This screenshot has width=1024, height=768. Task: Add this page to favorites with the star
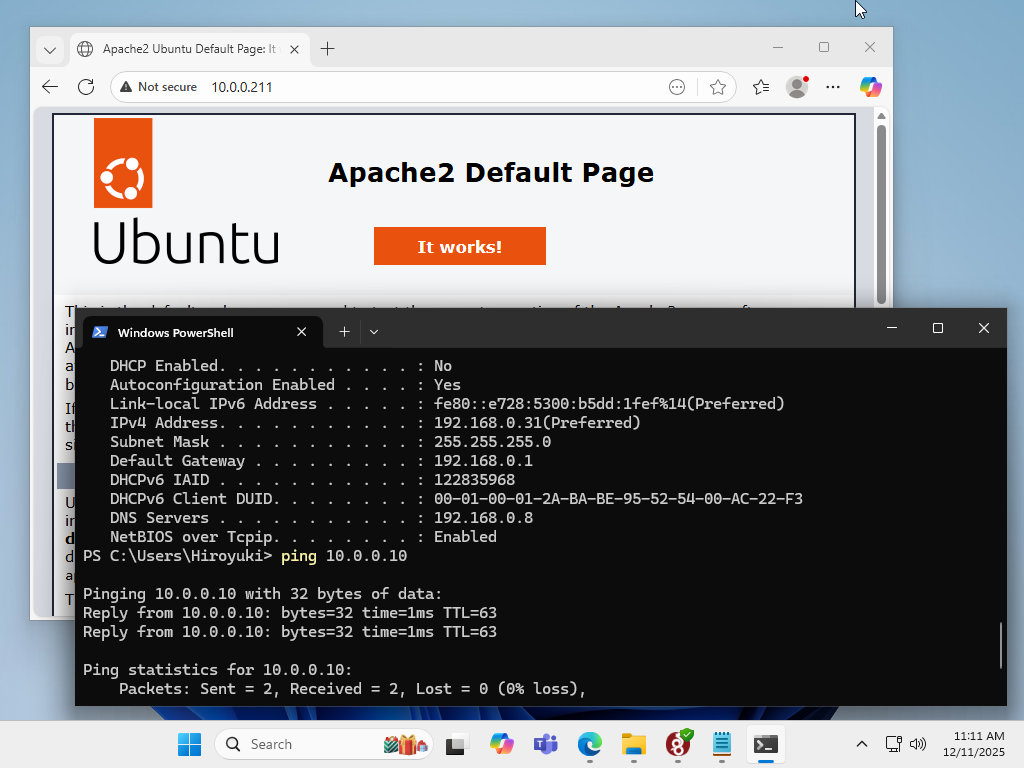717,87
